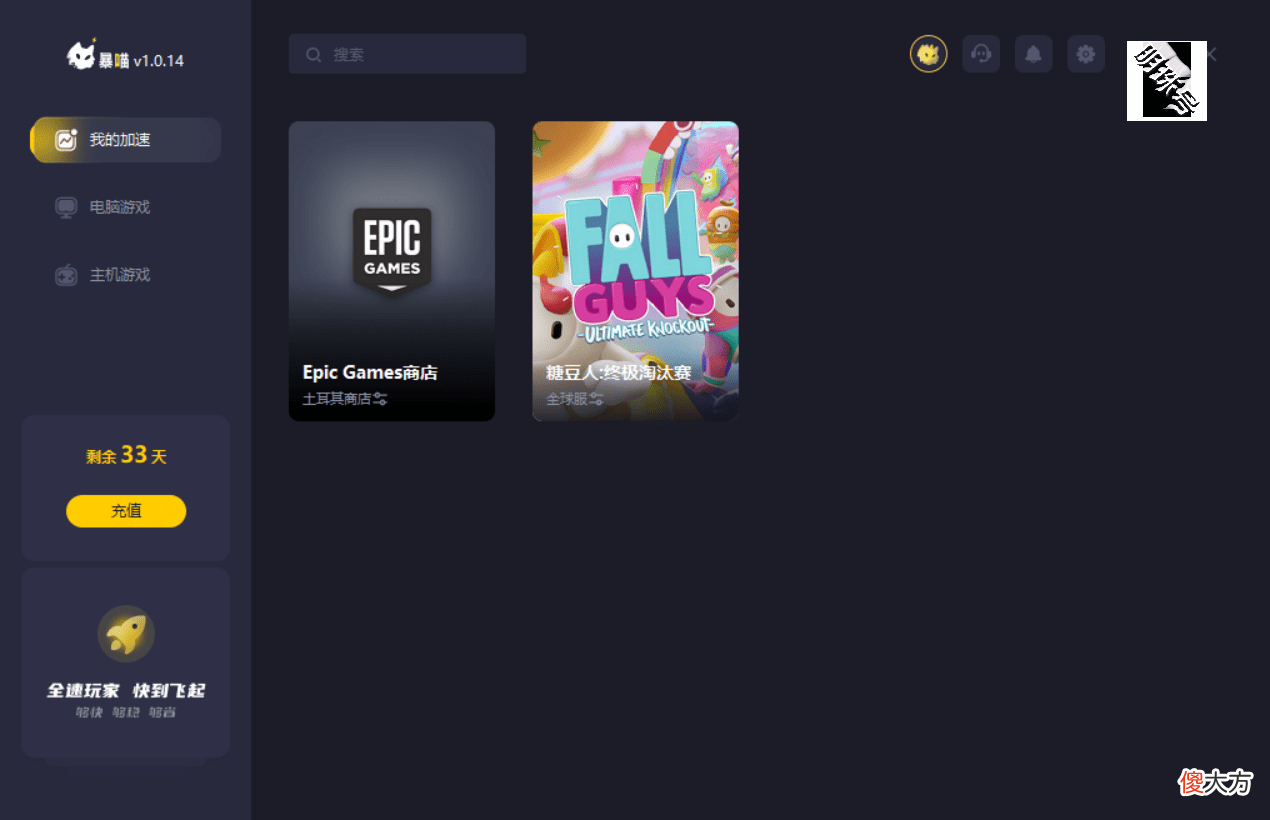Open the Epic Games商店 card
This screenshot has width=1270, height=820.
(x=392, y=271)
